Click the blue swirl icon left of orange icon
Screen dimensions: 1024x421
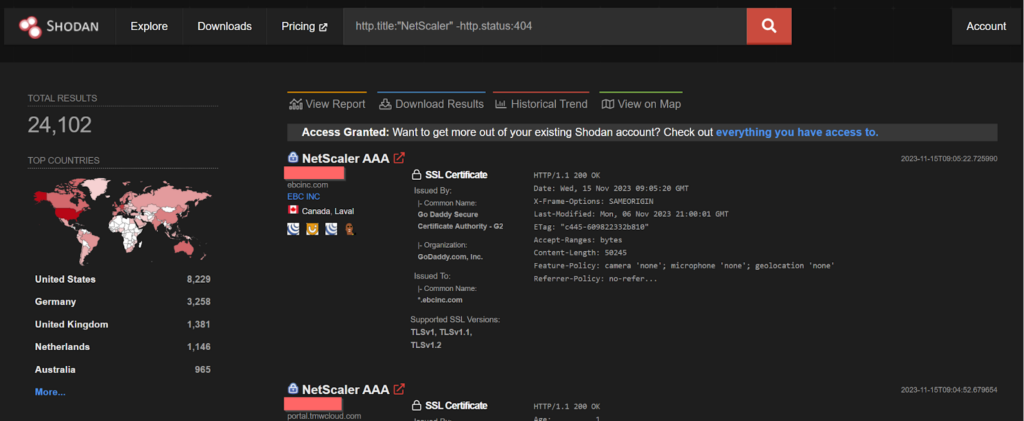[293, 229]
